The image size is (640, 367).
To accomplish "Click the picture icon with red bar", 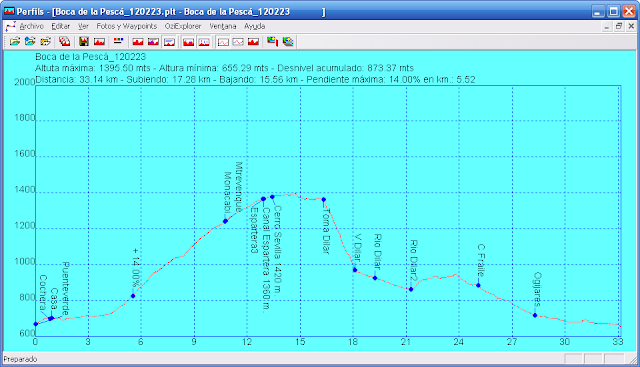I will coord(273,42).
